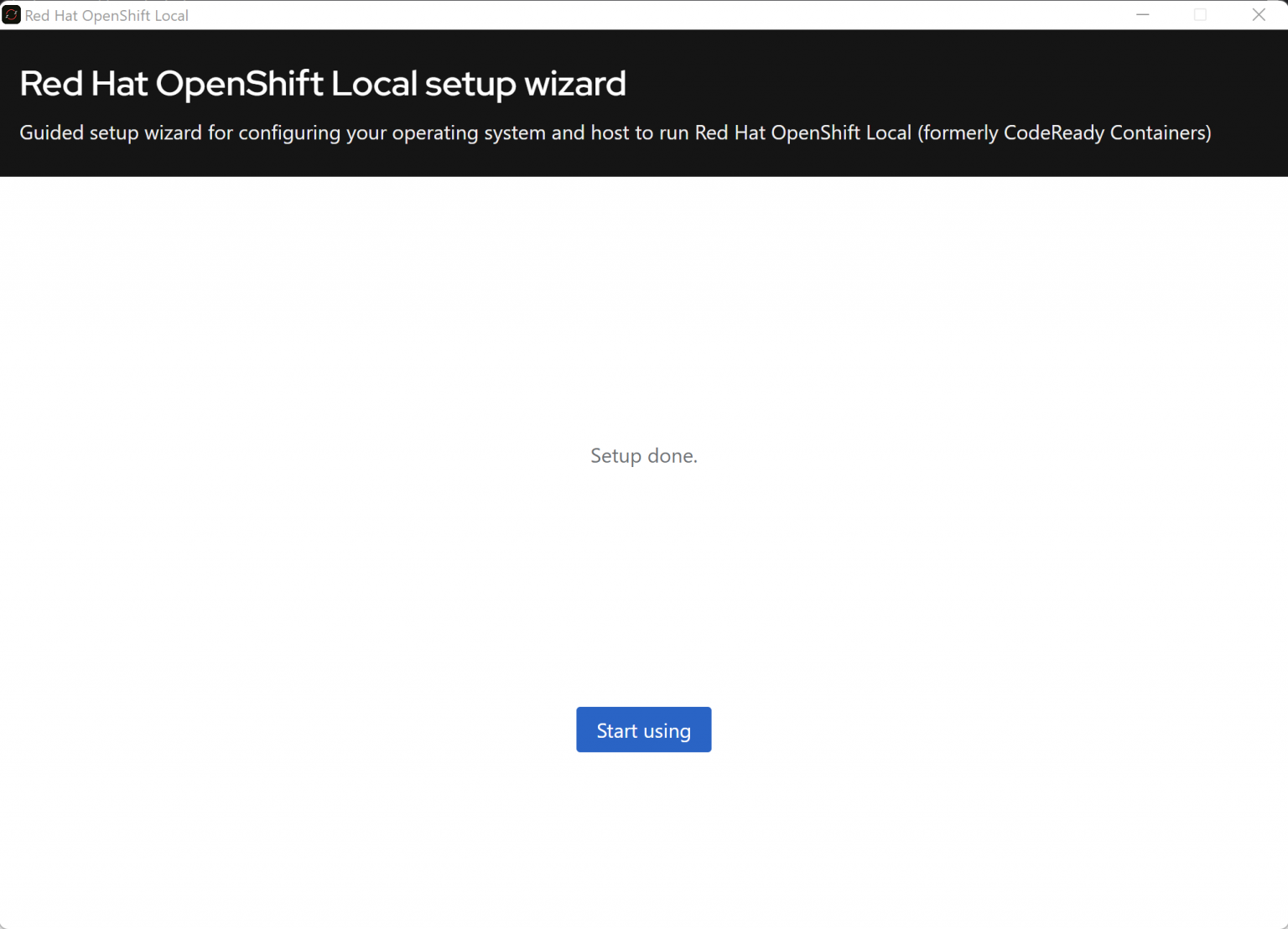
Task: Minimize the Red Hat OpenShift Local window
Action: [x=1142, y=15]
